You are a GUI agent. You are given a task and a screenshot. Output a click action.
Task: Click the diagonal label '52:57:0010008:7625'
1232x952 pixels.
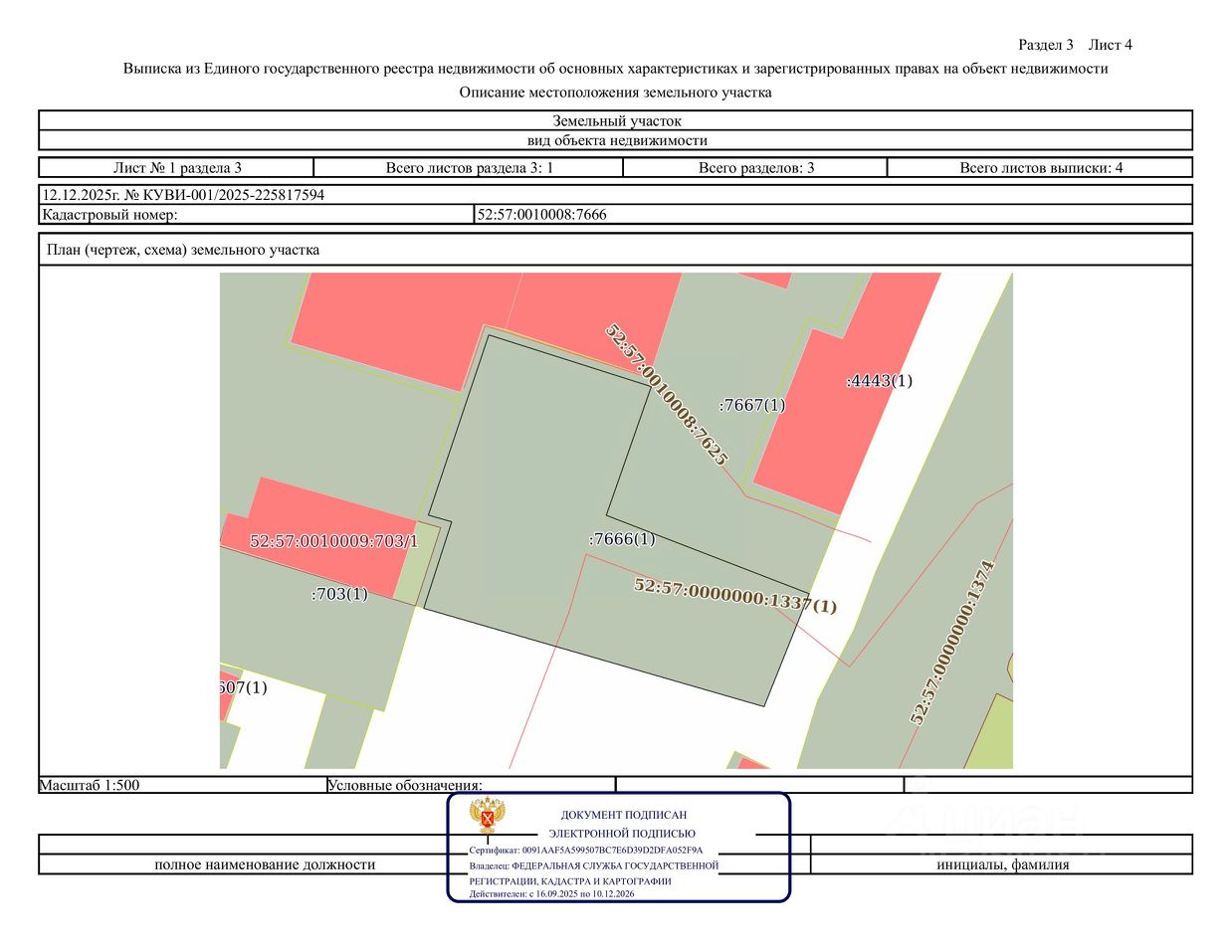pyautogui.click(x=667, y=394)
